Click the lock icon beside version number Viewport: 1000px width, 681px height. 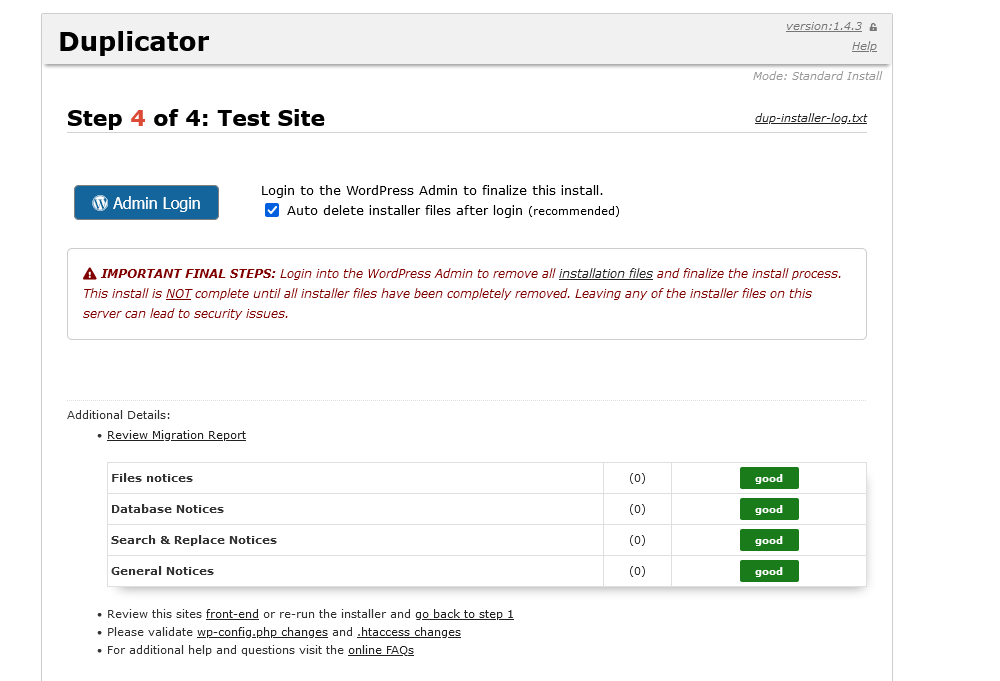click(x=873, y=27)
